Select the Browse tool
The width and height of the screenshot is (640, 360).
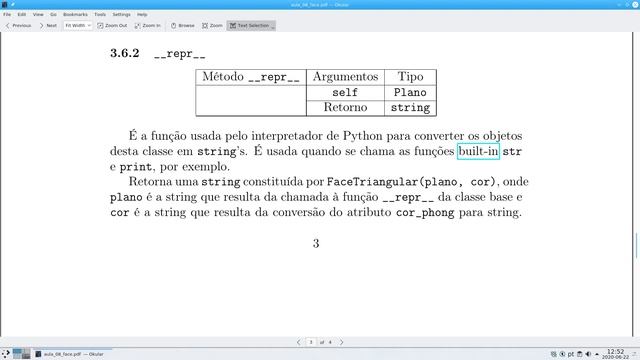click(x=182, y=25)
